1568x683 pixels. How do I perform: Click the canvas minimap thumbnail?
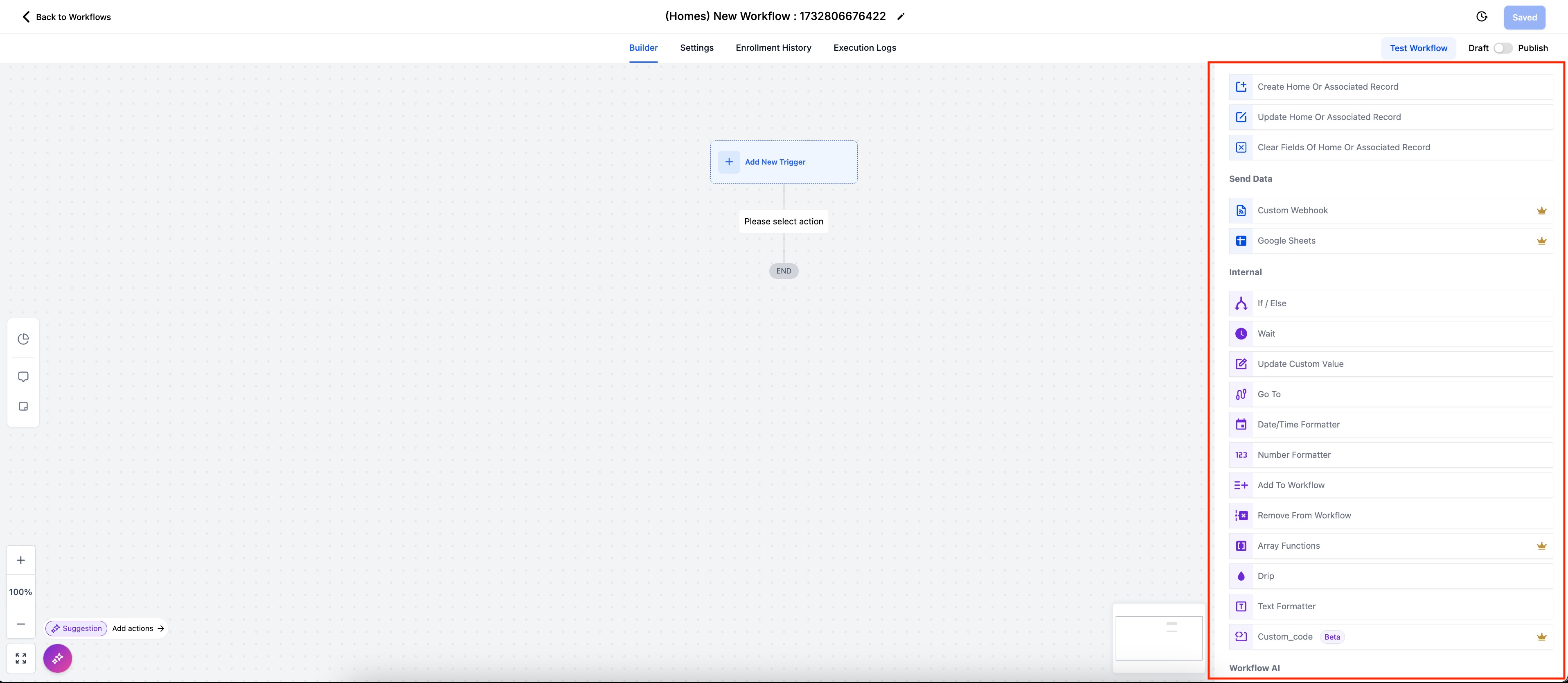pos(1158,638)
